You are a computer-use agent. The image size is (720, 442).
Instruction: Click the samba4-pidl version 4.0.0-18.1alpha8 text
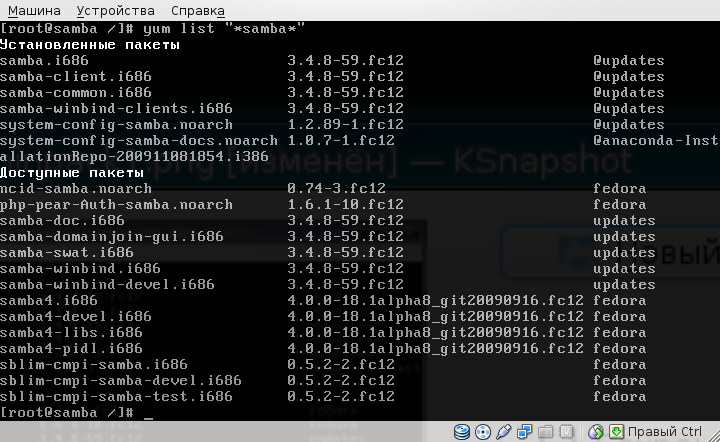click(436, 349)
